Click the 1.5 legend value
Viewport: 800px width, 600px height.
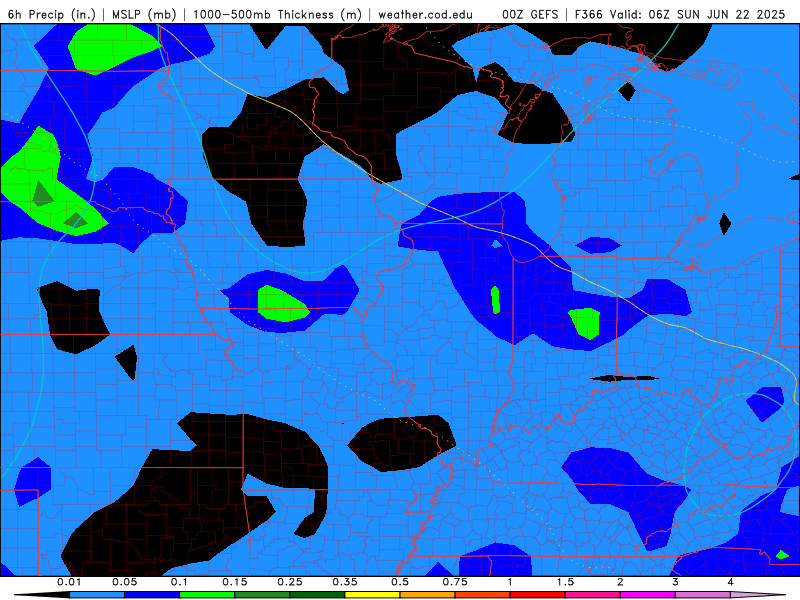(x=565, y=582)
